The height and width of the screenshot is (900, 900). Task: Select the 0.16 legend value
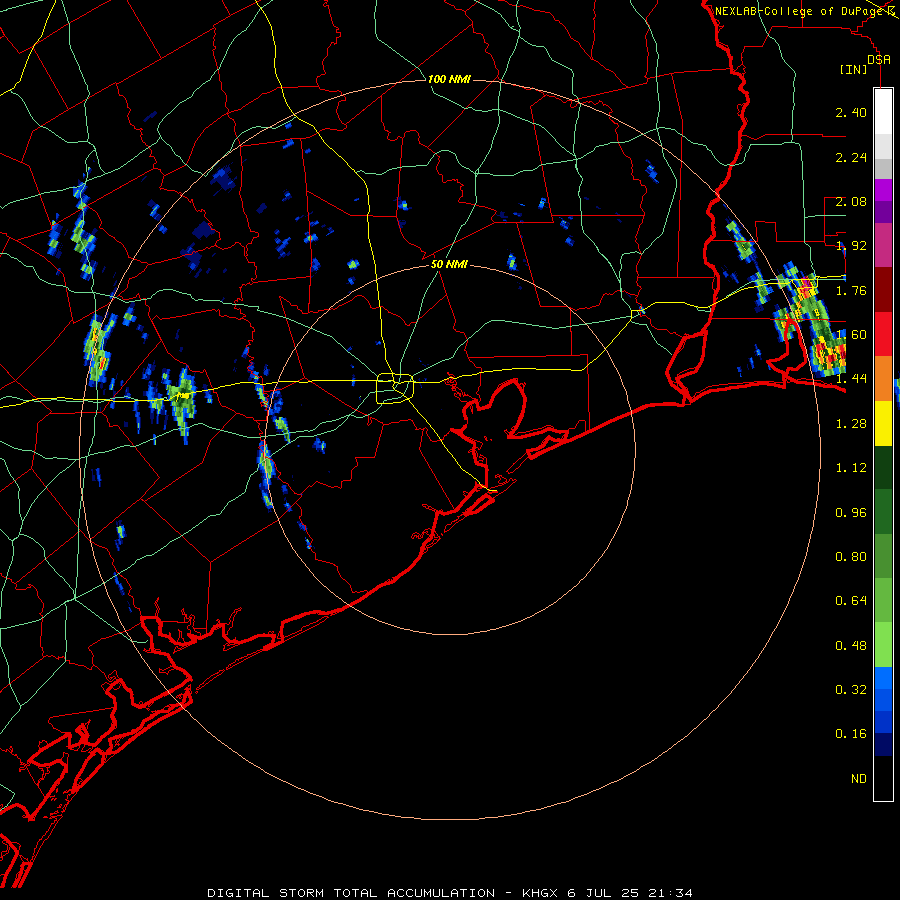point(851,734)
